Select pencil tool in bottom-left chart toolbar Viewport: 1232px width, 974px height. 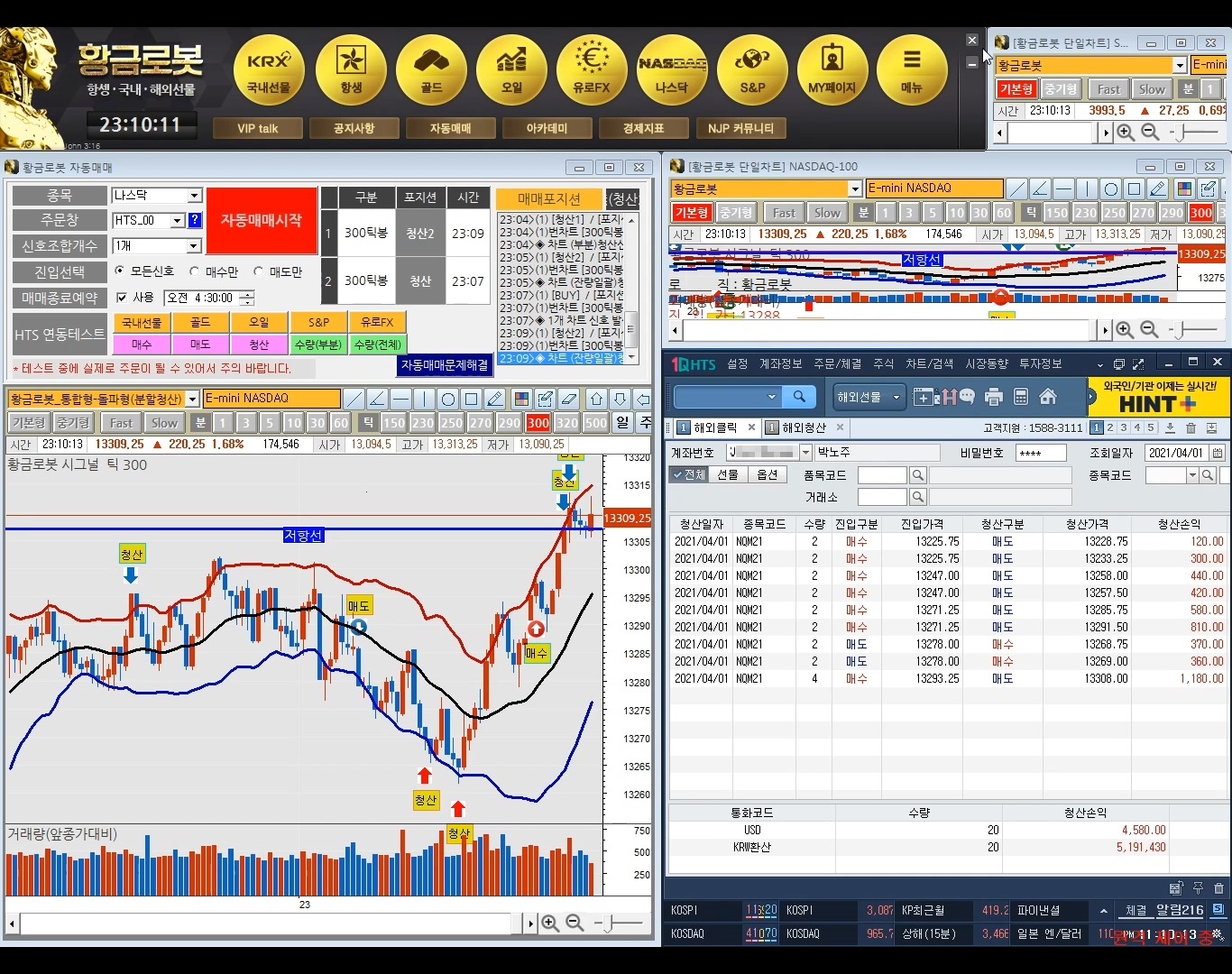[495, 399]
